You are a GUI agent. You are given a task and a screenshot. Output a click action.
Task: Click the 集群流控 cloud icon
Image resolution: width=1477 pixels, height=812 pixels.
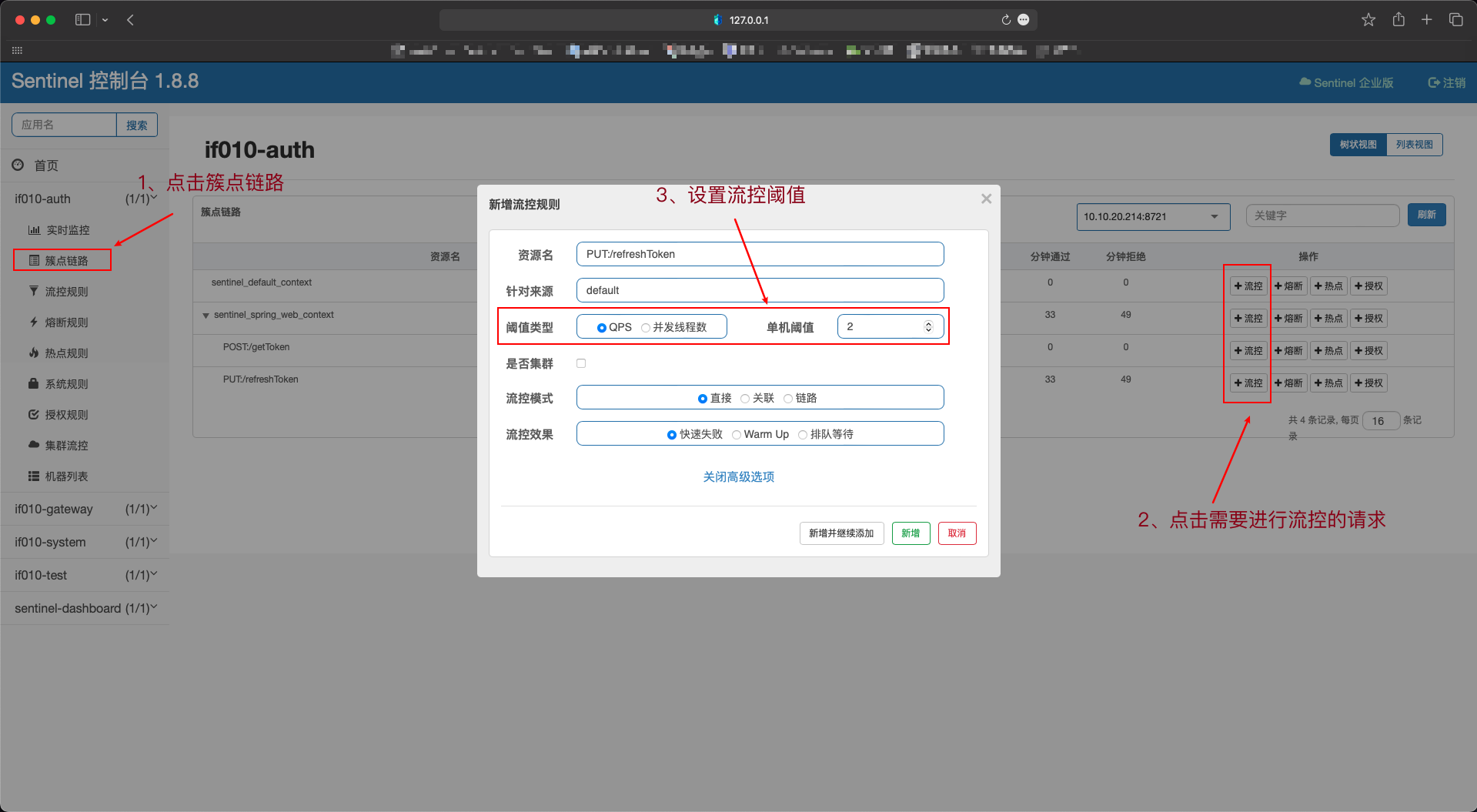pos(34,445)
